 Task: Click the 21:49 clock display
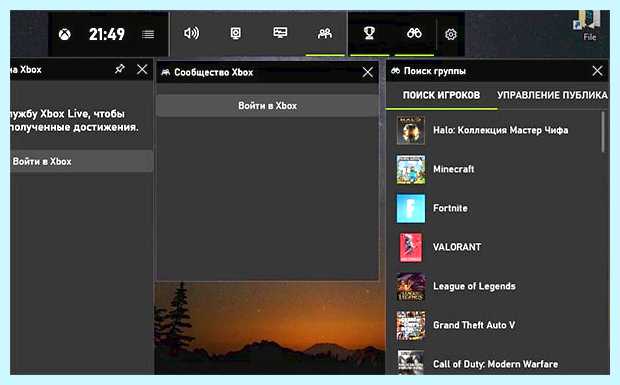pos(107,34)
